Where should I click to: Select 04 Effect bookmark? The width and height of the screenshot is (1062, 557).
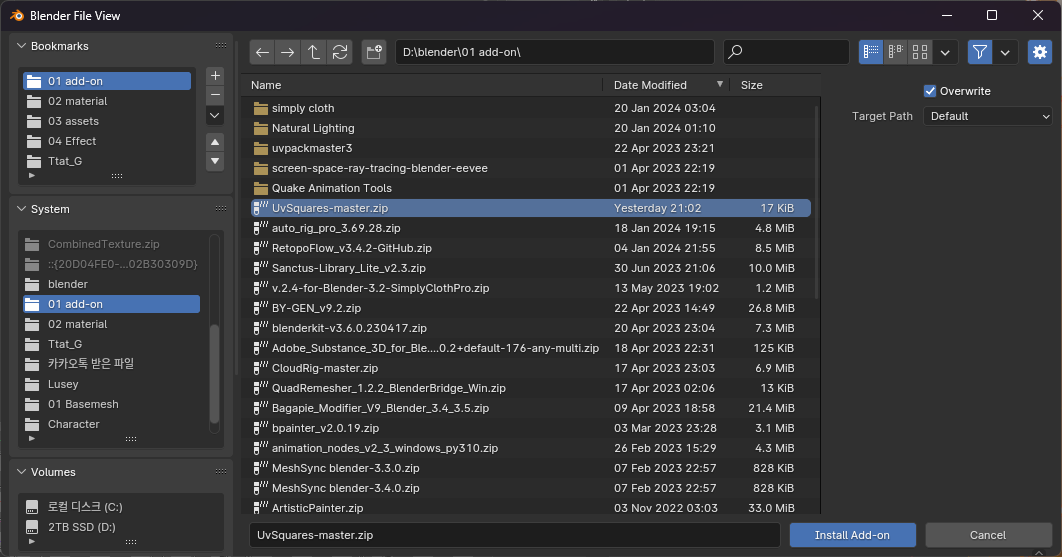107,141
